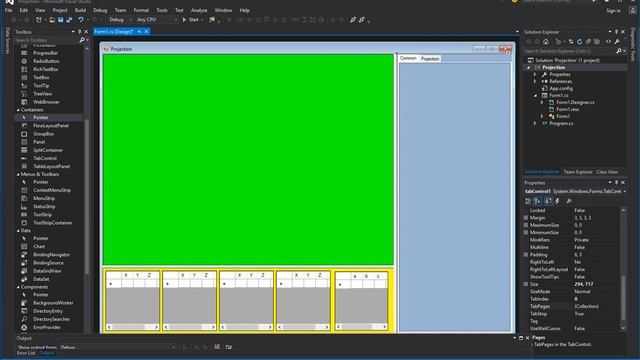Open the Any CPU platform dropdown
The image size is (640, 360).
click(x=157, y=20)
